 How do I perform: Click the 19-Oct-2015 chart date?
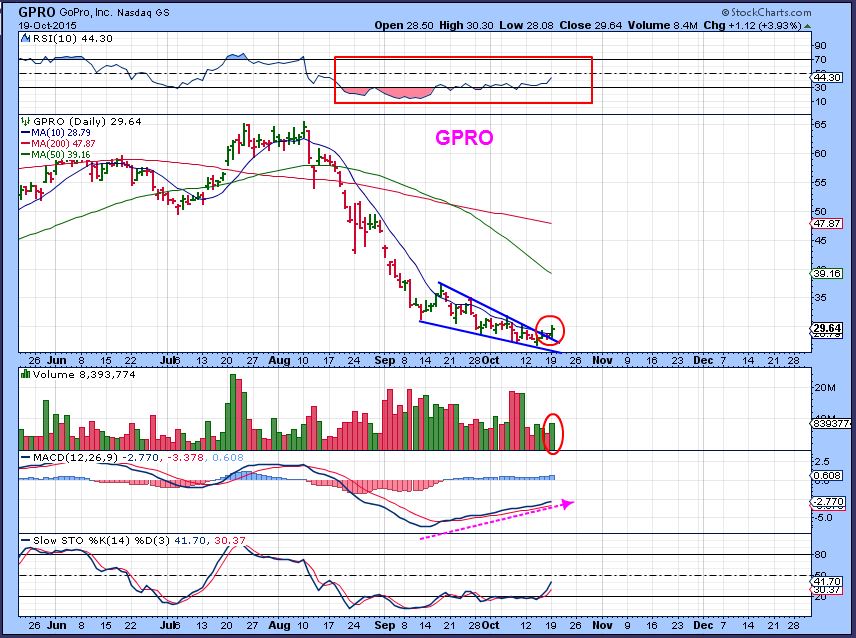tap(47, 26)
